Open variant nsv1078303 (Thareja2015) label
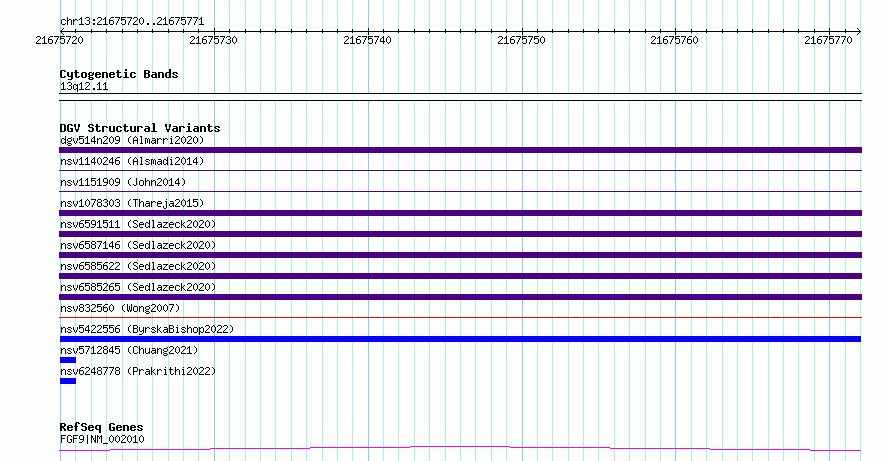 pyautogui.click(x=132, y=203)
